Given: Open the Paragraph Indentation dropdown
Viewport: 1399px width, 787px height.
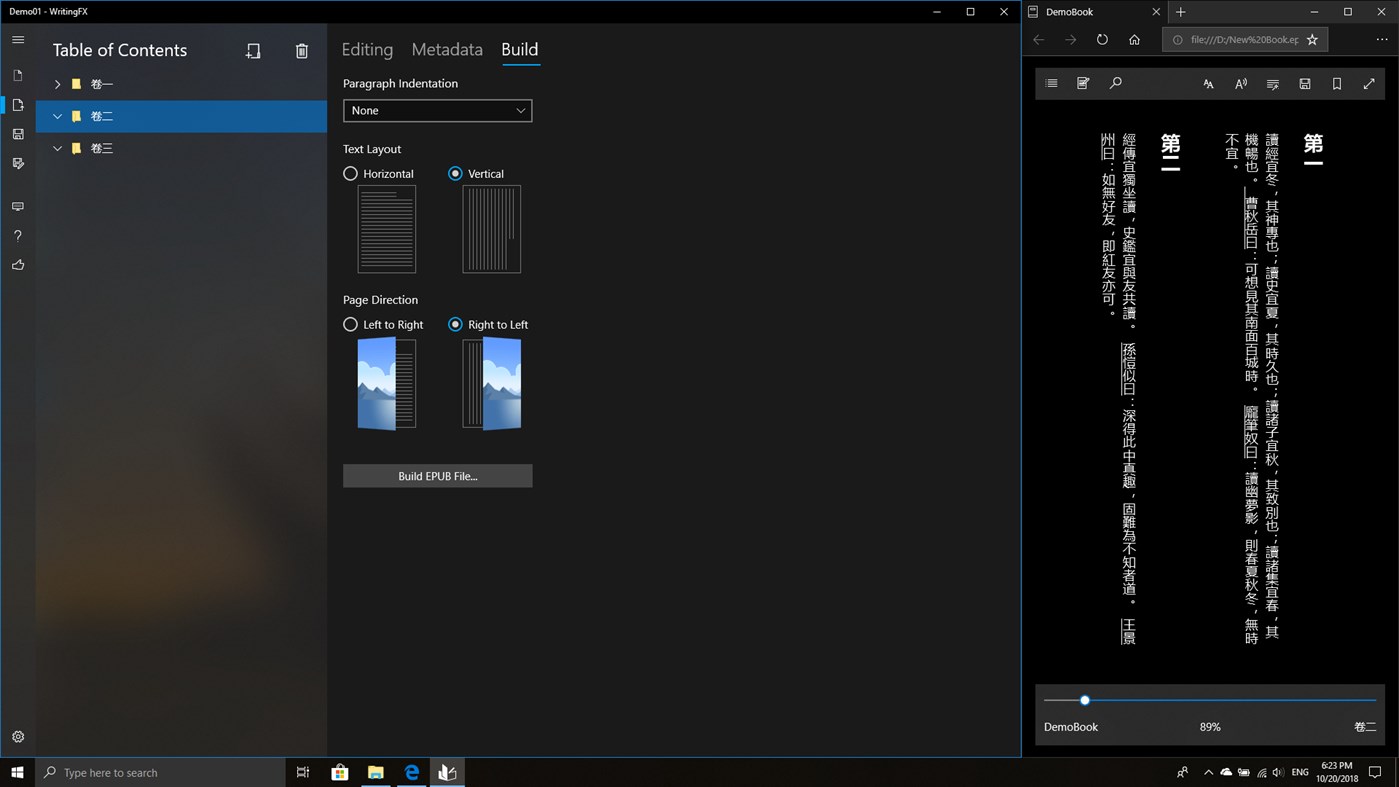Looking at the screenshot, I should point(437,110).
